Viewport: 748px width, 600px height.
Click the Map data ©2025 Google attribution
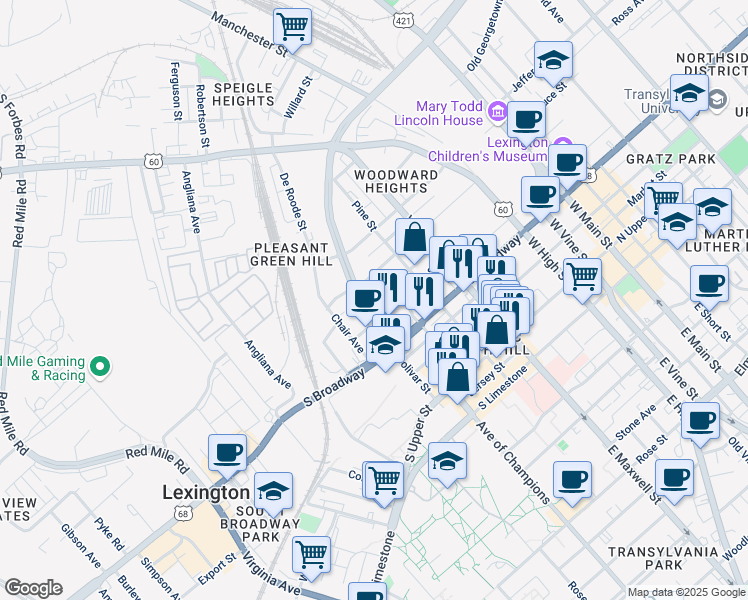click(x=687, y=592)
